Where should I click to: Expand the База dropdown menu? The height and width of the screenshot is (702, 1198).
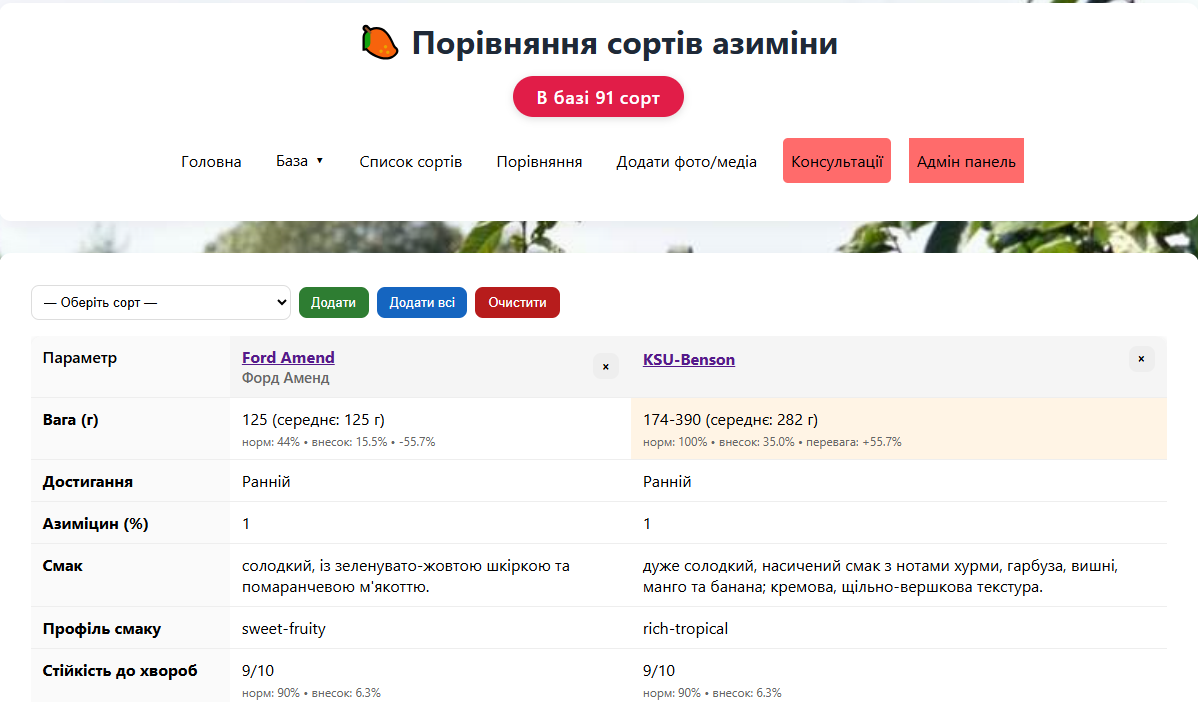pyautogui.click(x=300, y=161)
